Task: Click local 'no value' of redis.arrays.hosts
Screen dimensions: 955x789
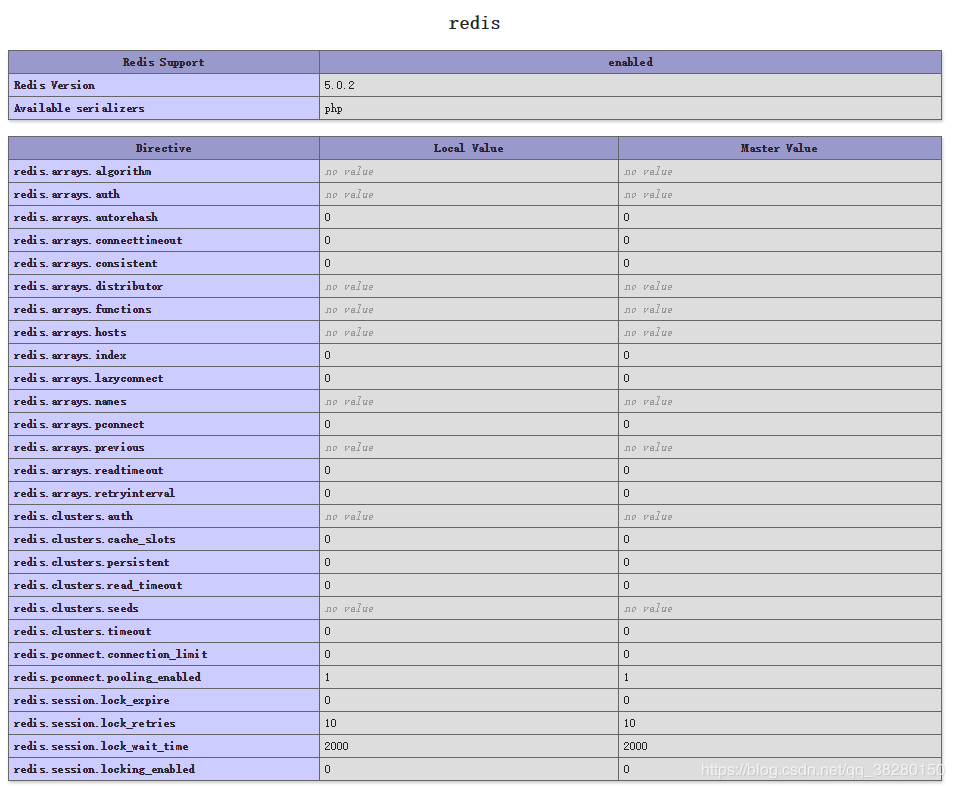Action: 349,333
